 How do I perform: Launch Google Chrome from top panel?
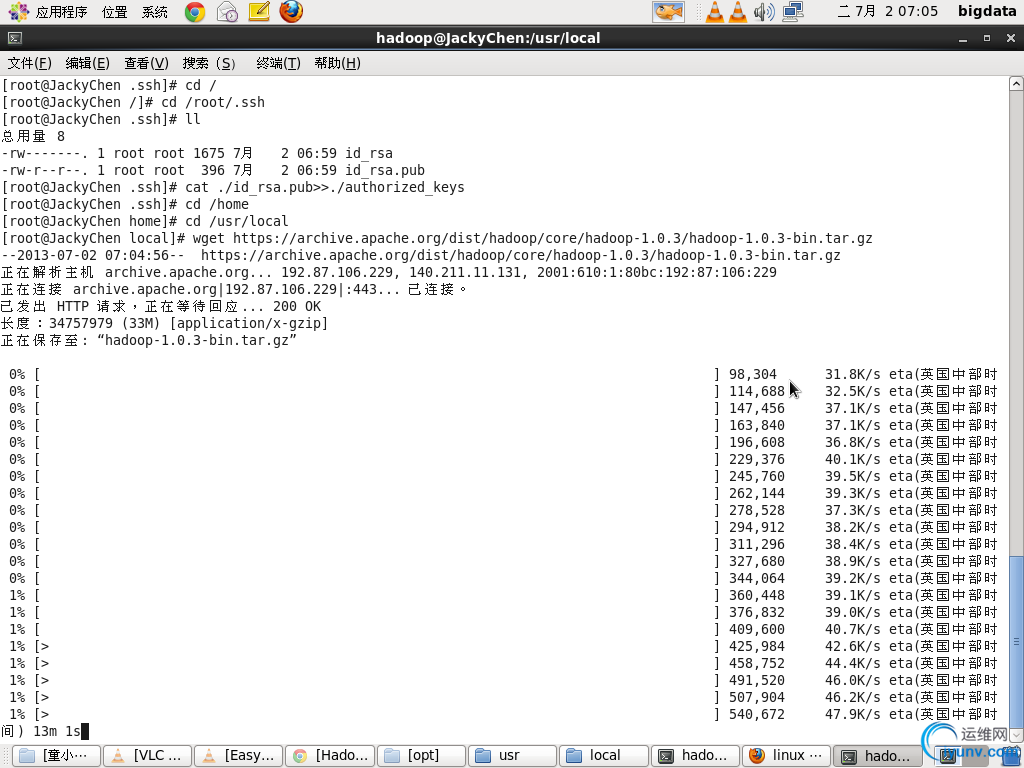click(195, 12)
